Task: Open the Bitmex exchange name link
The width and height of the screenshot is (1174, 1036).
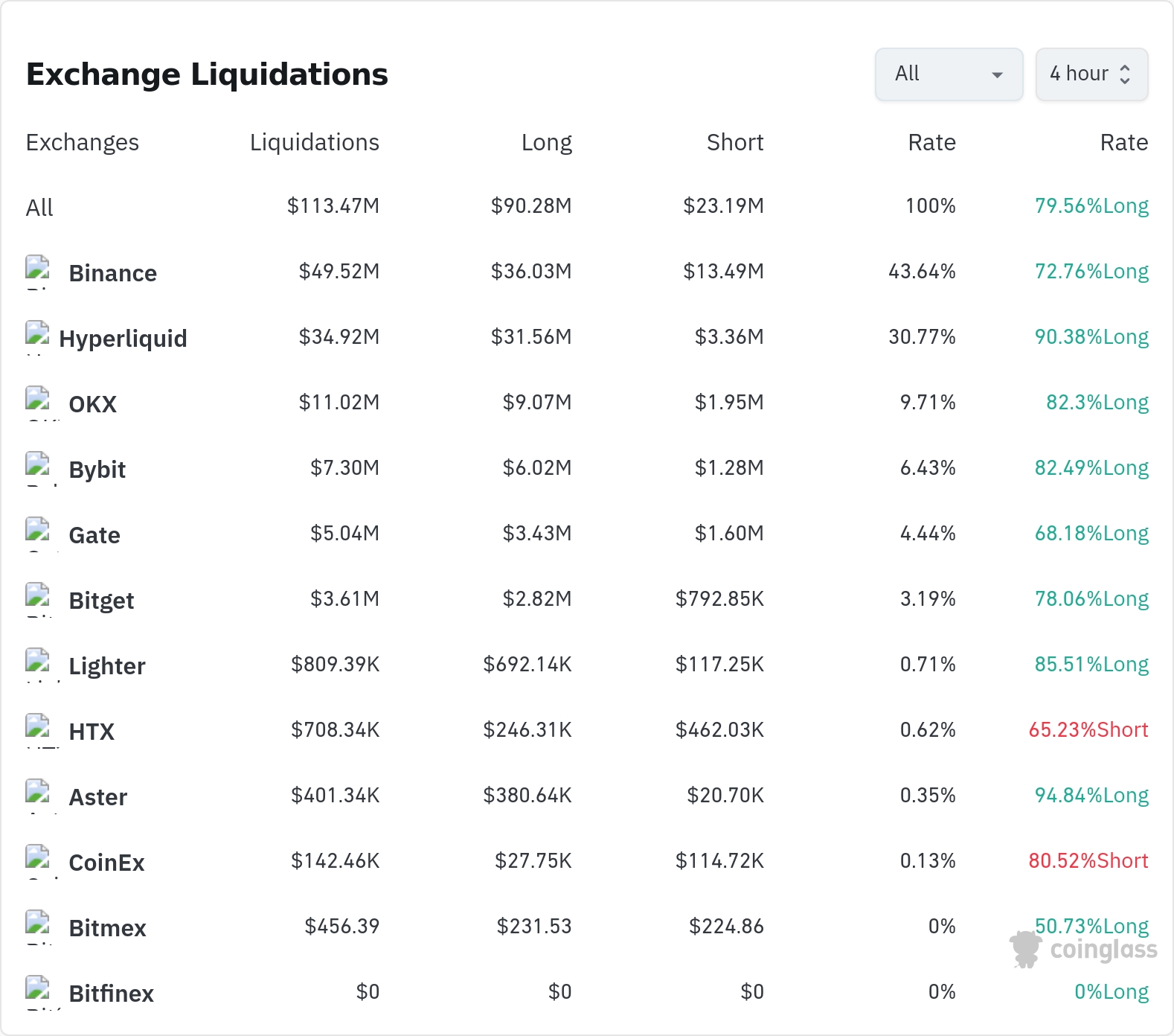Action: click(x=107, y=928)
